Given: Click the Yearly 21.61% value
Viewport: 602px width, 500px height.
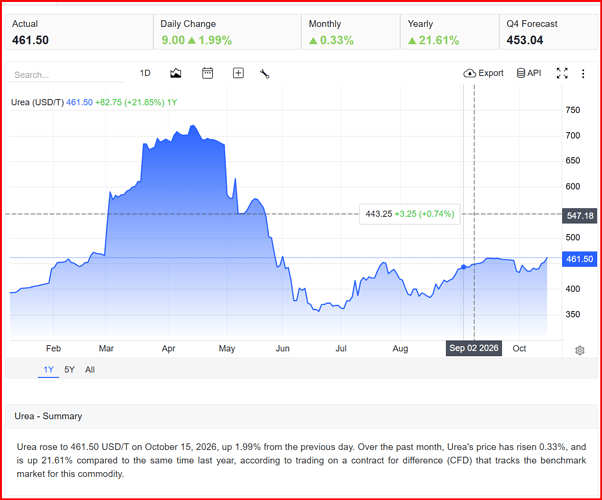Looking at the screenshot, I should click(433, 40).
